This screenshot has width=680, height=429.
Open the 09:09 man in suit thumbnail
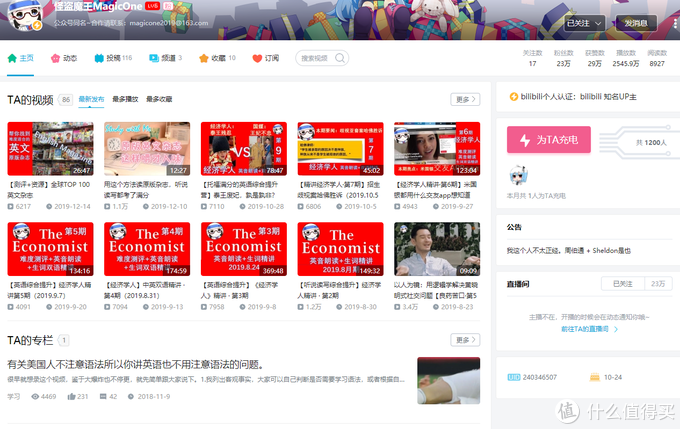click(x=437, y=249)
